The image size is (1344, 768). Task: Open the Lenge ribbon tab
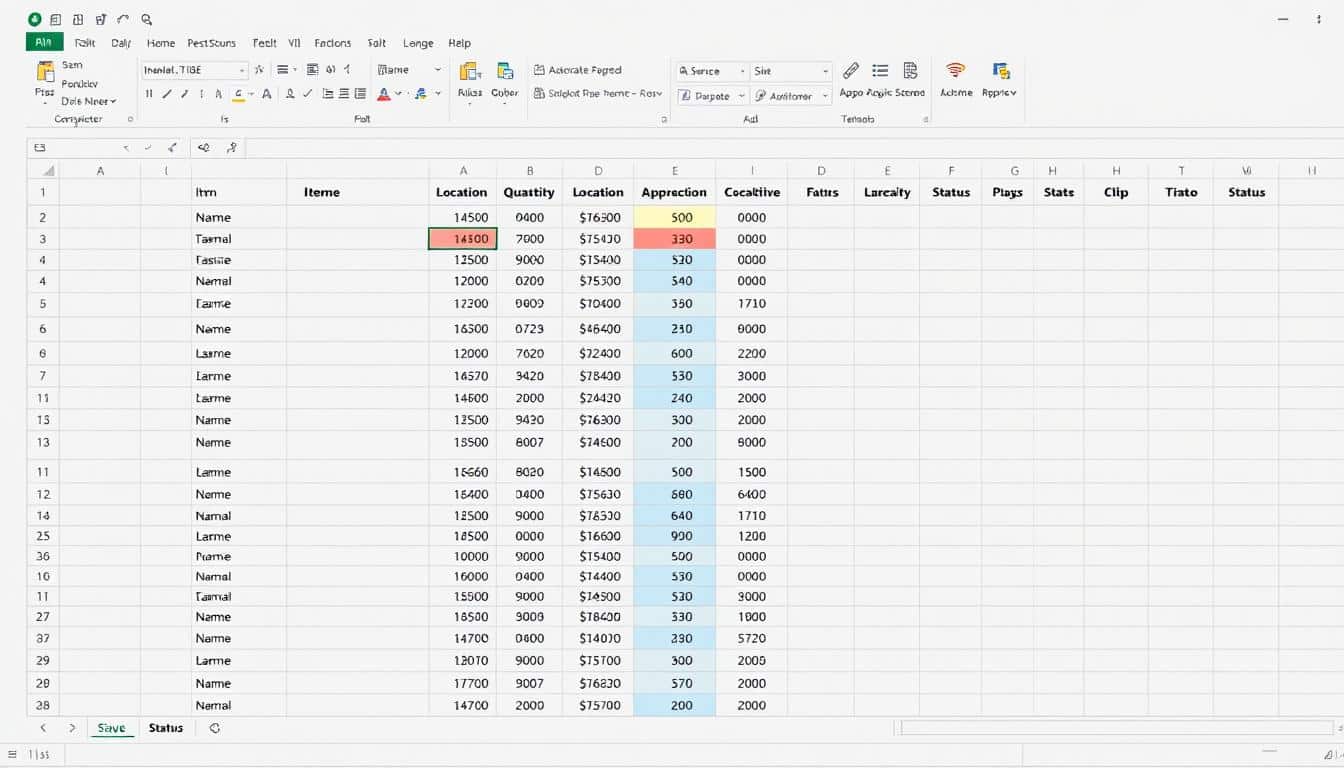pyautogui.click(x=418, y=43)
